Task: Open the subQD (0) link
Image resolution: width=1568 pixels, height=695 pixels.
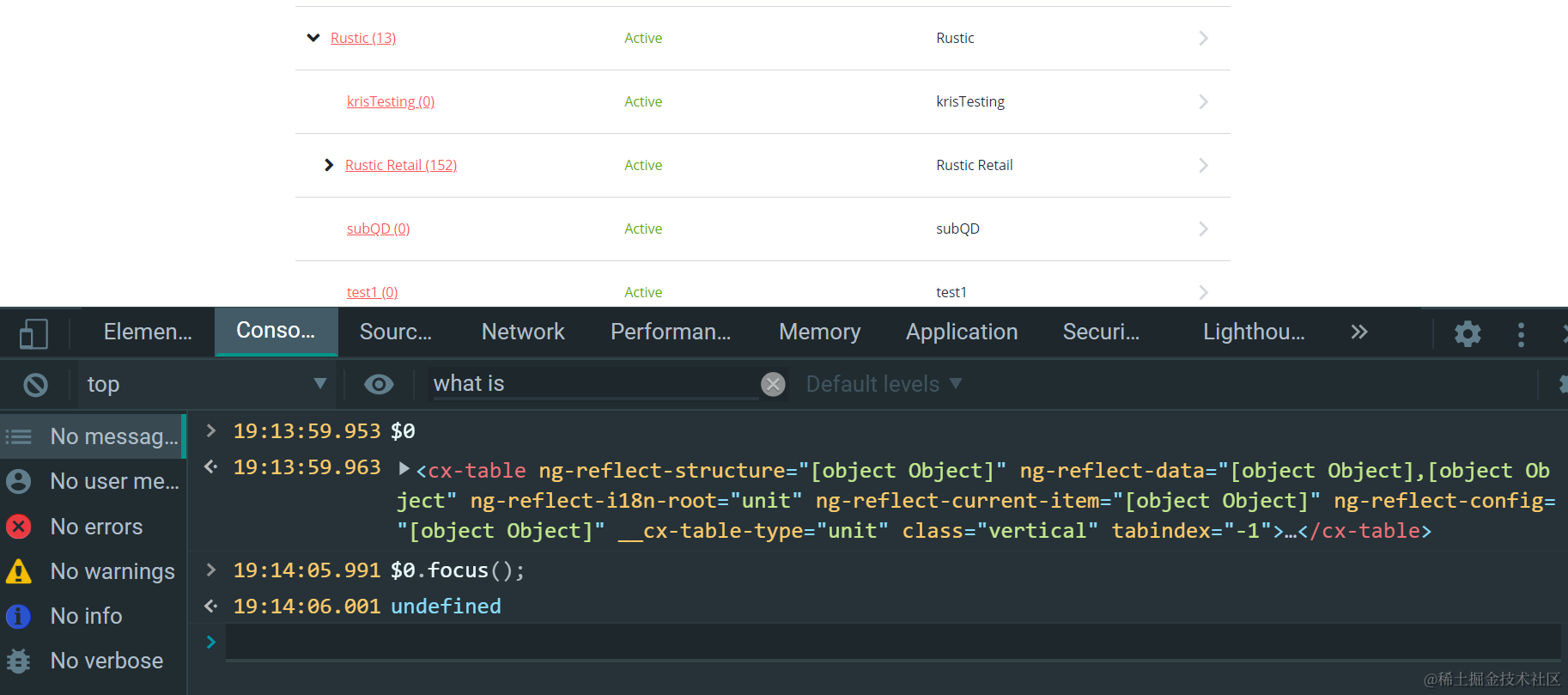Action: coord(378,229)
